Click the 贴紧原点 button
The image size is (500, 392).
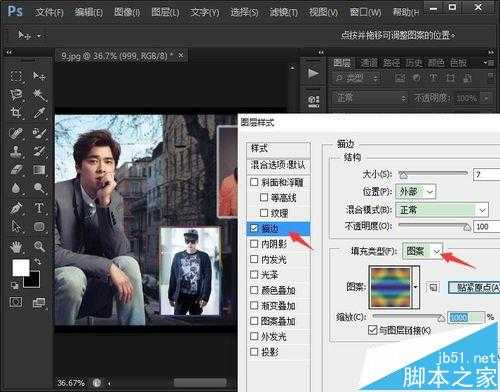tap(475, 287)
